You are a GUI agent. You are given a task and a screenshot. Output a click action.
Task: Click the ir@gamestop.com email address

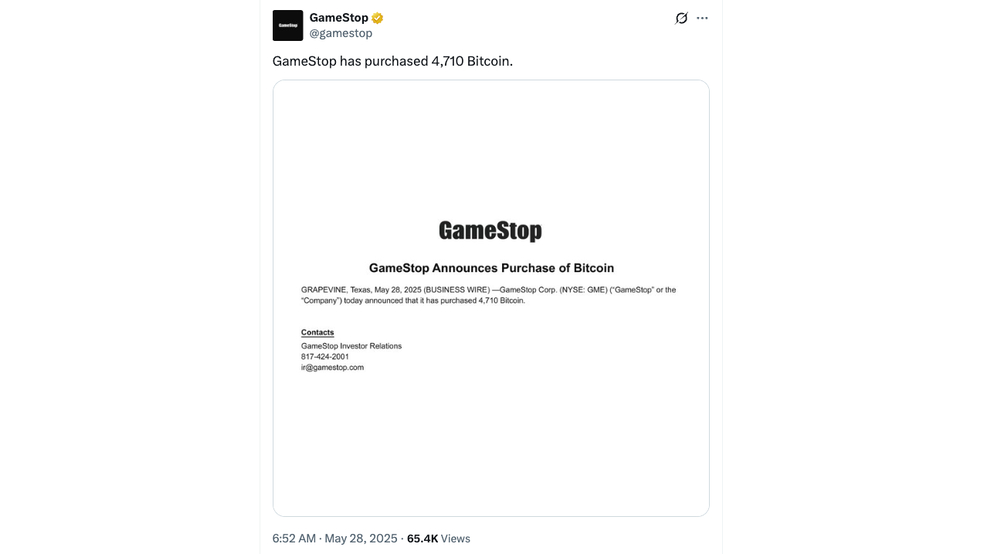click(333, 367)
